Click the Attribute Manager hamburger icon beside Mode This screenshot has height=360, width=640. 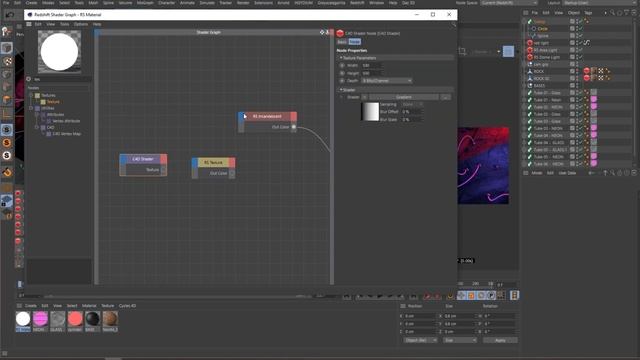526,173
